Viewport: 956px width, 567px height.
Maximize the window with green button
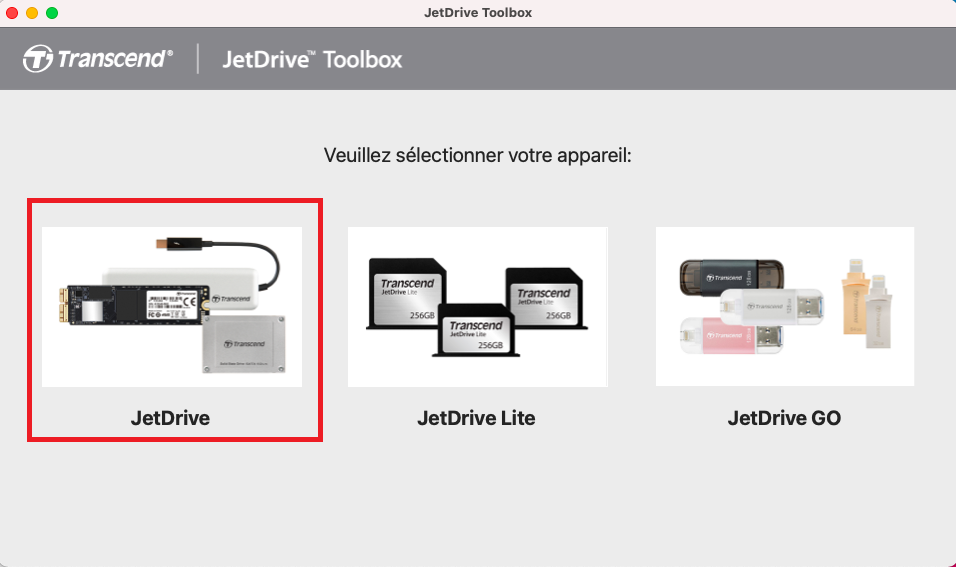coord(52,13)
